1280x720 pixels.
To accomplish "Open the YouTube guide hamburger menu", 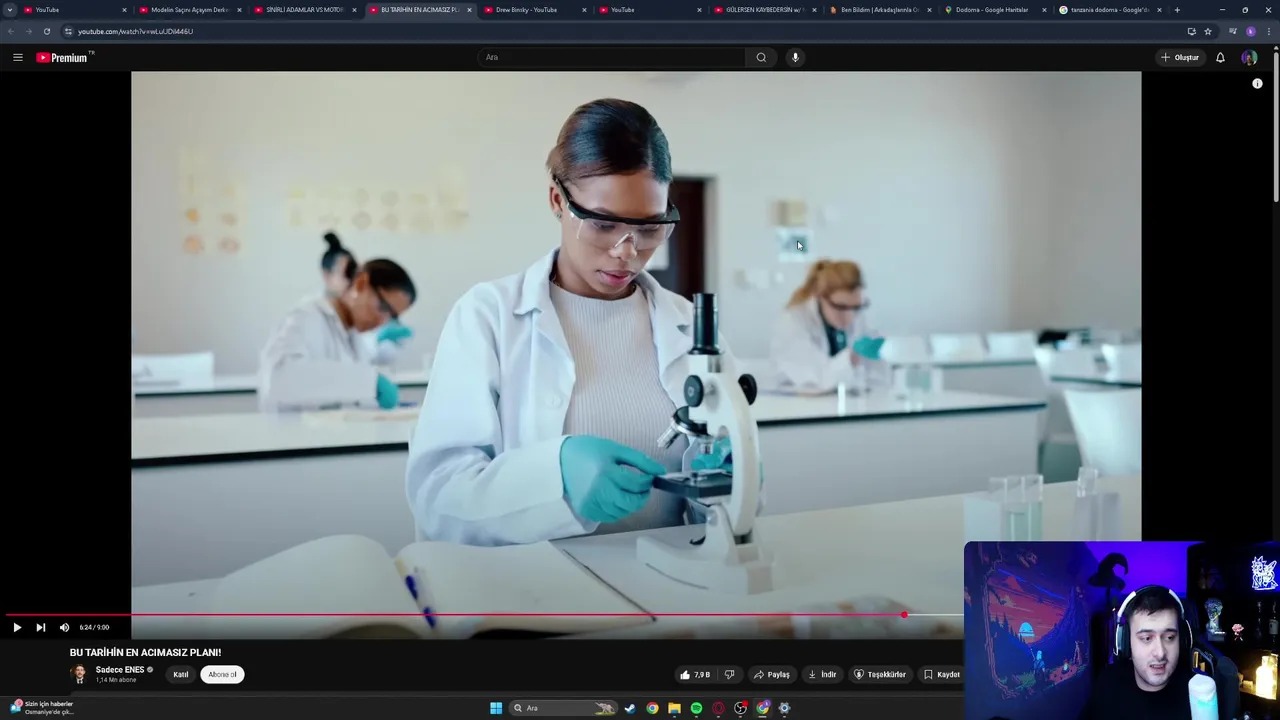I will (x=17, y=57).
